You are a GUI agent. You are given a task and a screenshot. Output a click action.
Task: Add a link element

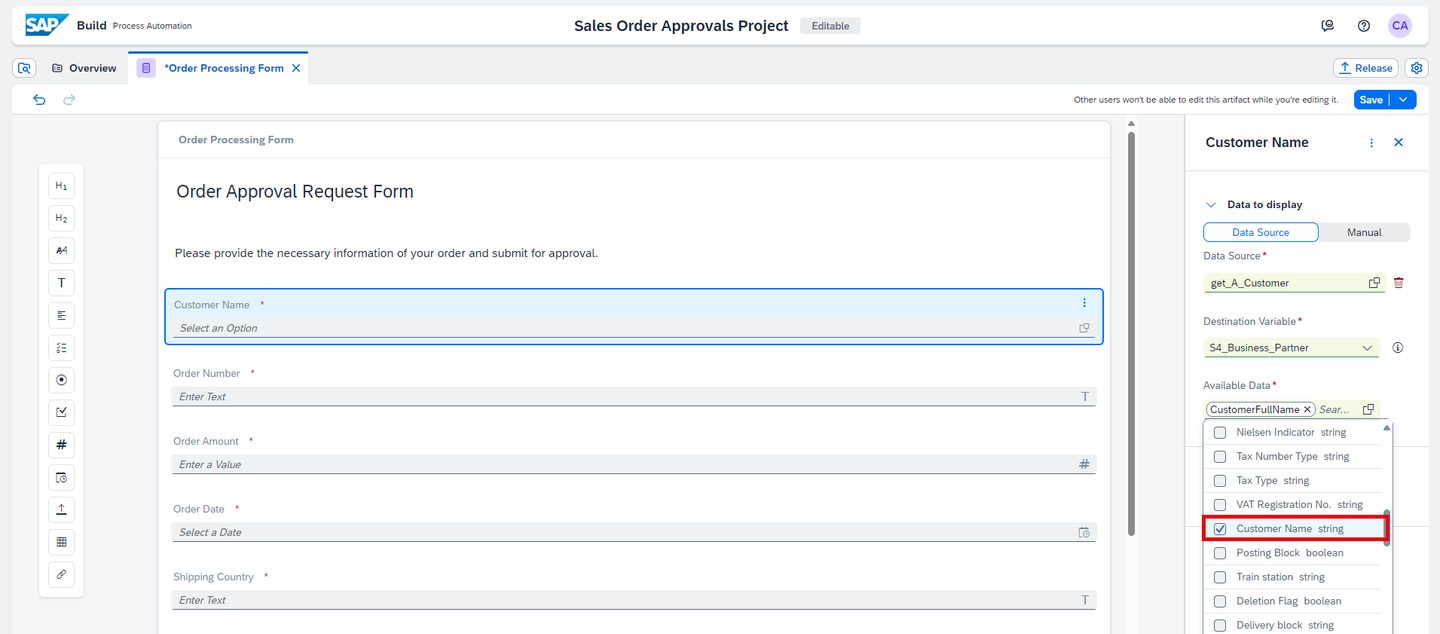61,574
